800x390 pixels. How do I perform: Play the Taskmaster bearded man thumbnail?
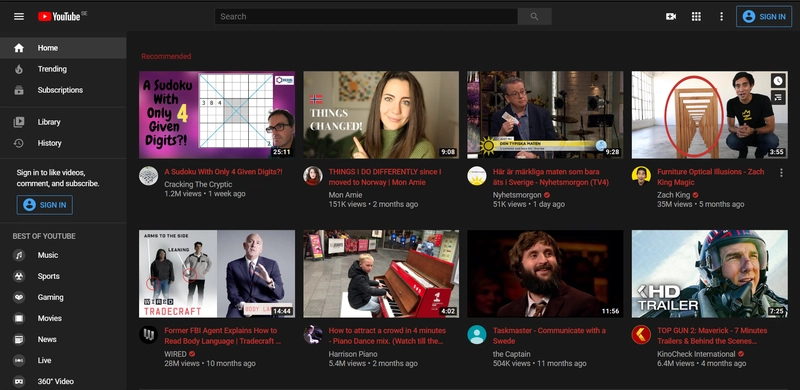click(545, 274)
